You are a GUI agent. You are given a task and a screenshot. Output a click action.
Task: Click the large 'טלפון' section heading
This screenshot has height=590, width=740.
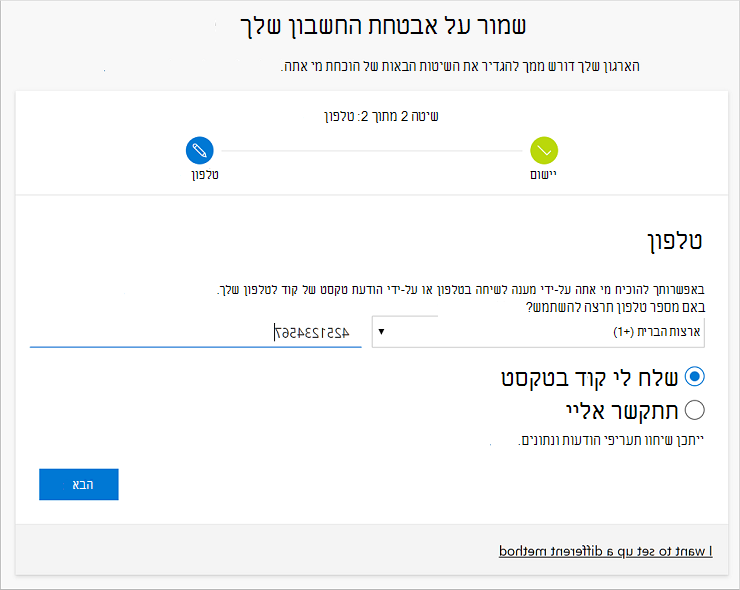click(x=674, y=241)
